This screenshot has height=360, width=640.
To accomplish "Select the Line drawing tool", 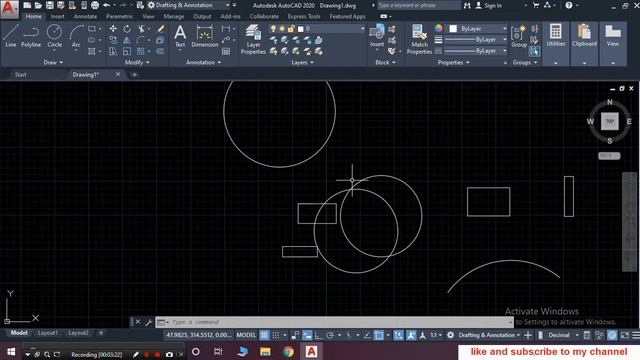I will 11,36.
